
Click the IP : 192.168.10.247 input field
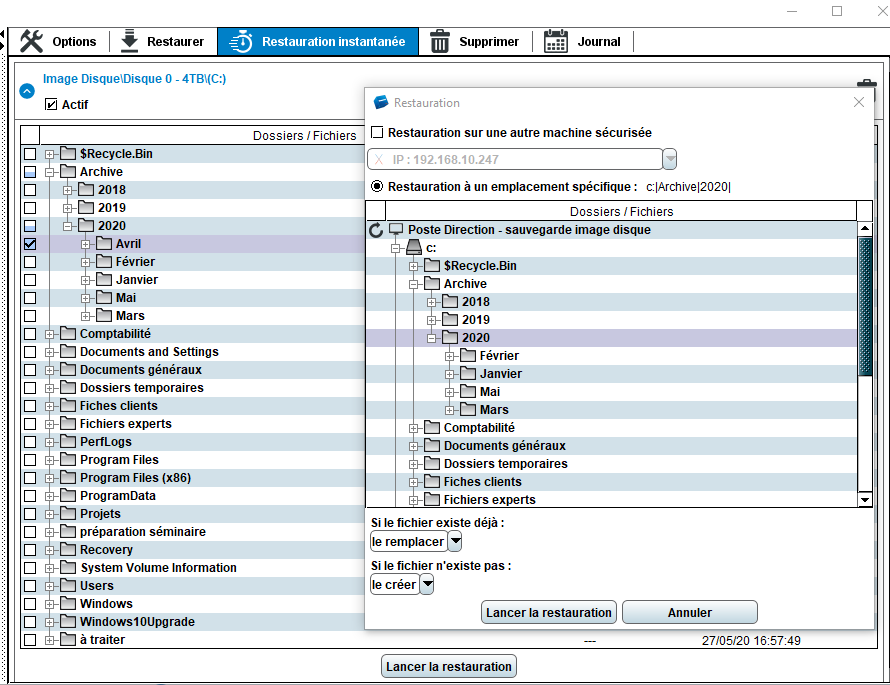tap(515, 159)
